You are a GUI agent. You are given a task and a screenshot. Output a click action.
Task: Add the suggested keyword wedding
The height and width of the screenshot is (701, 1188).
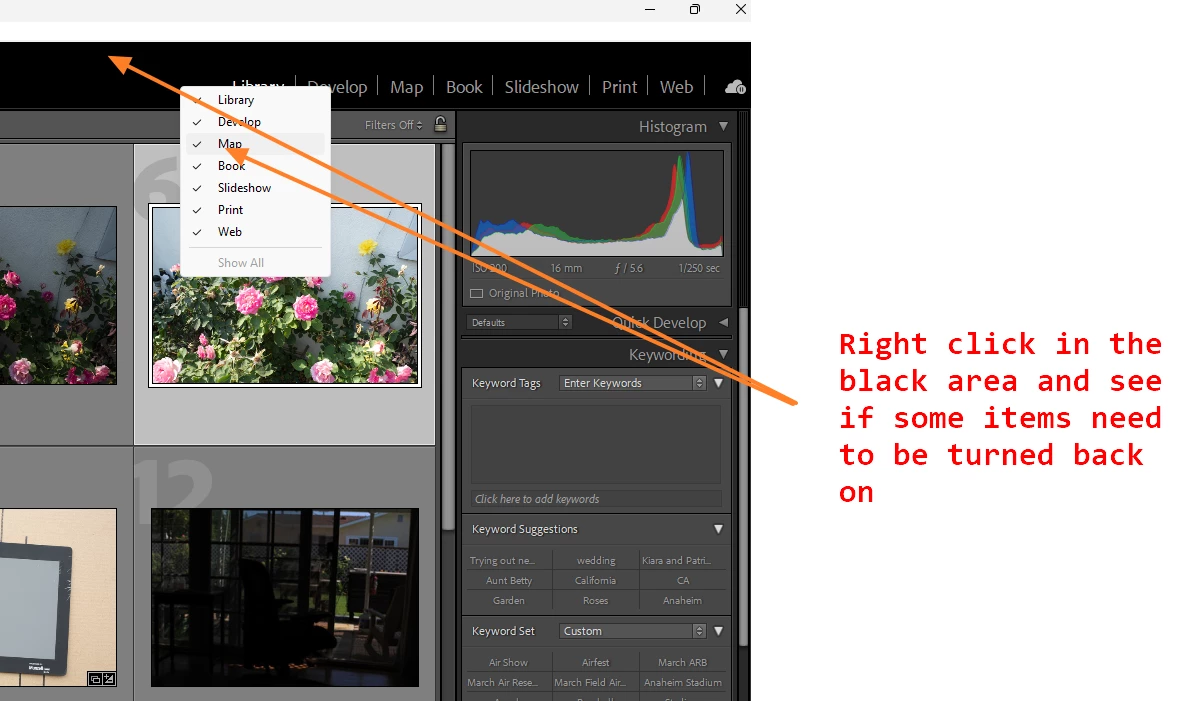[x=596, y=561]
